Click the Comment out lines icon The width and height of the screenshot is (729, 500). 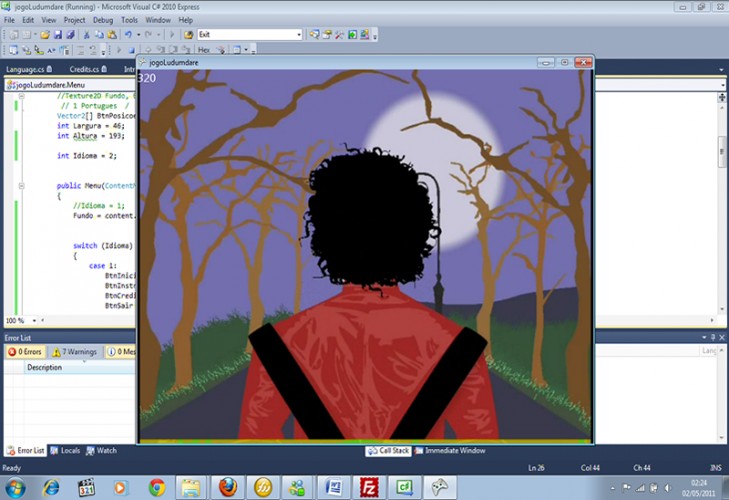pyautogui.click(x=80, y=50)
